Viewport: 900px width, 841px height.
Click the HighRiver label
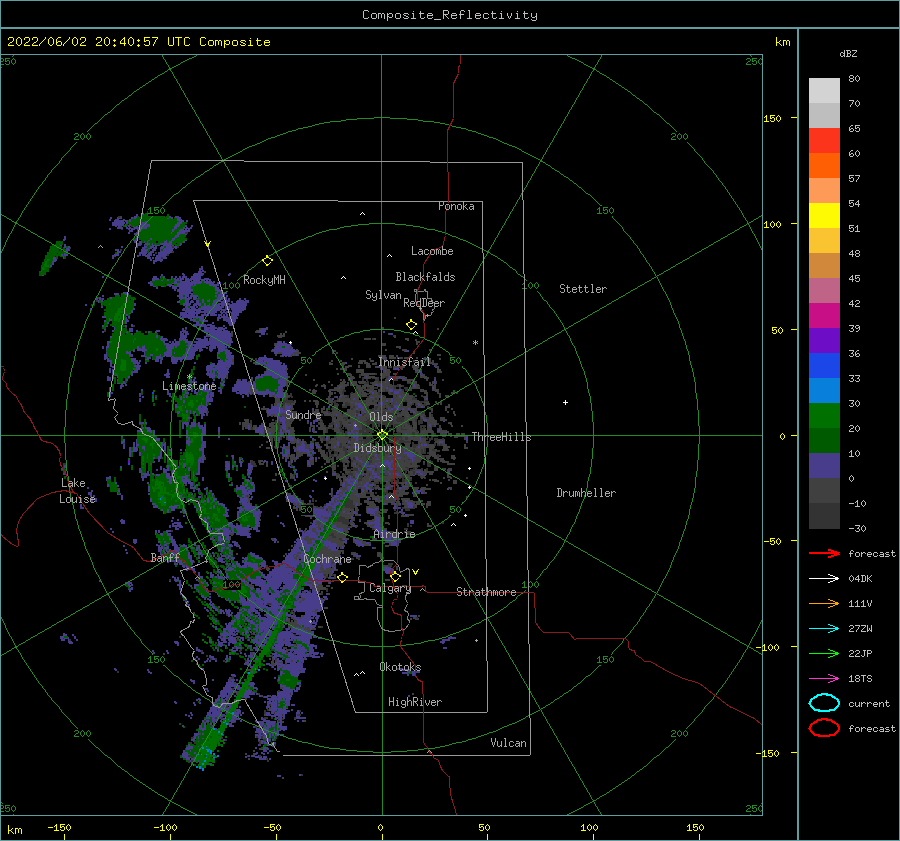[415, 702]
